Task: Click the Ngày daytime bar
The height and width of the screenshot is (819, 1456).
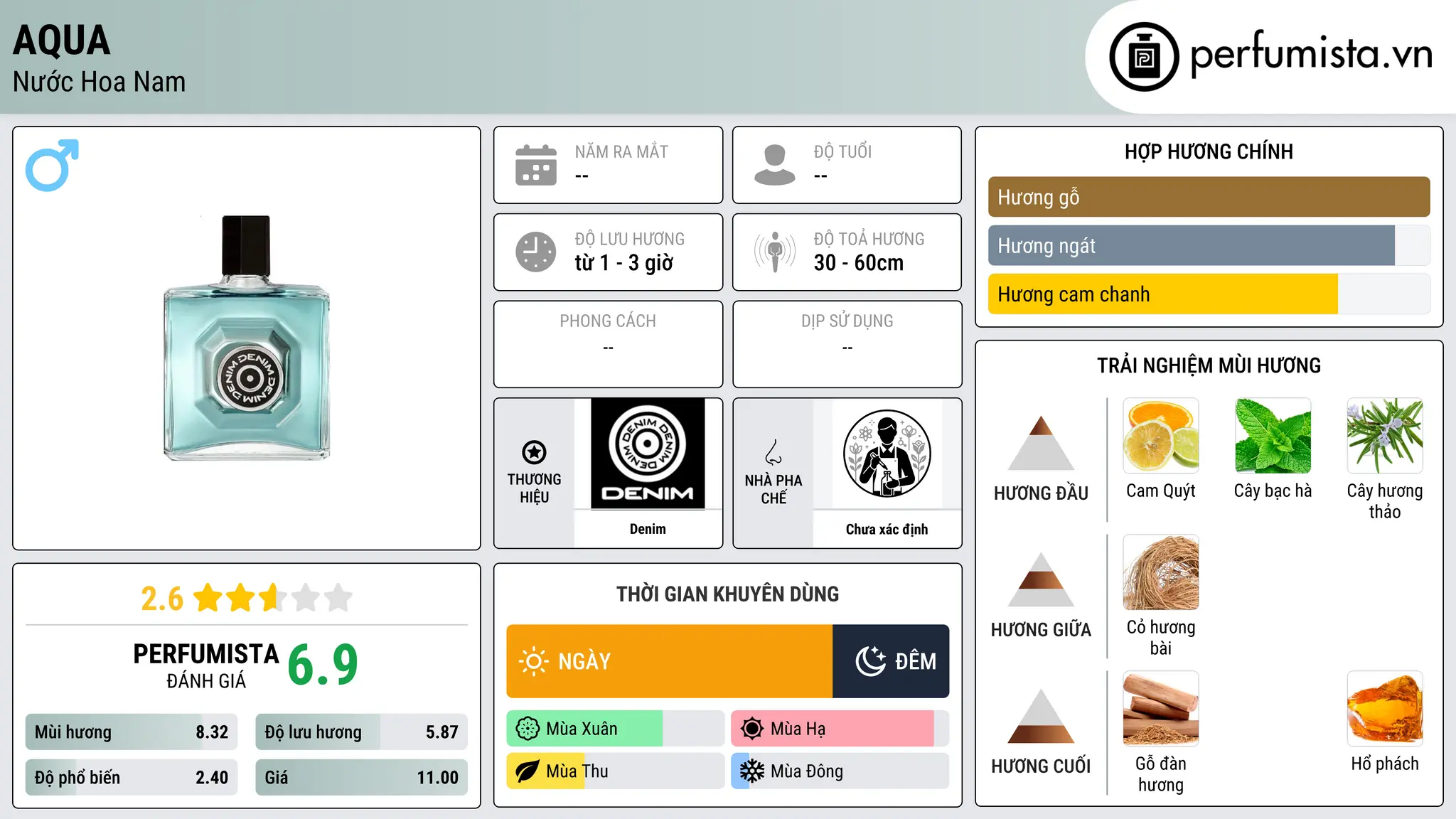Action: point(670,661)
